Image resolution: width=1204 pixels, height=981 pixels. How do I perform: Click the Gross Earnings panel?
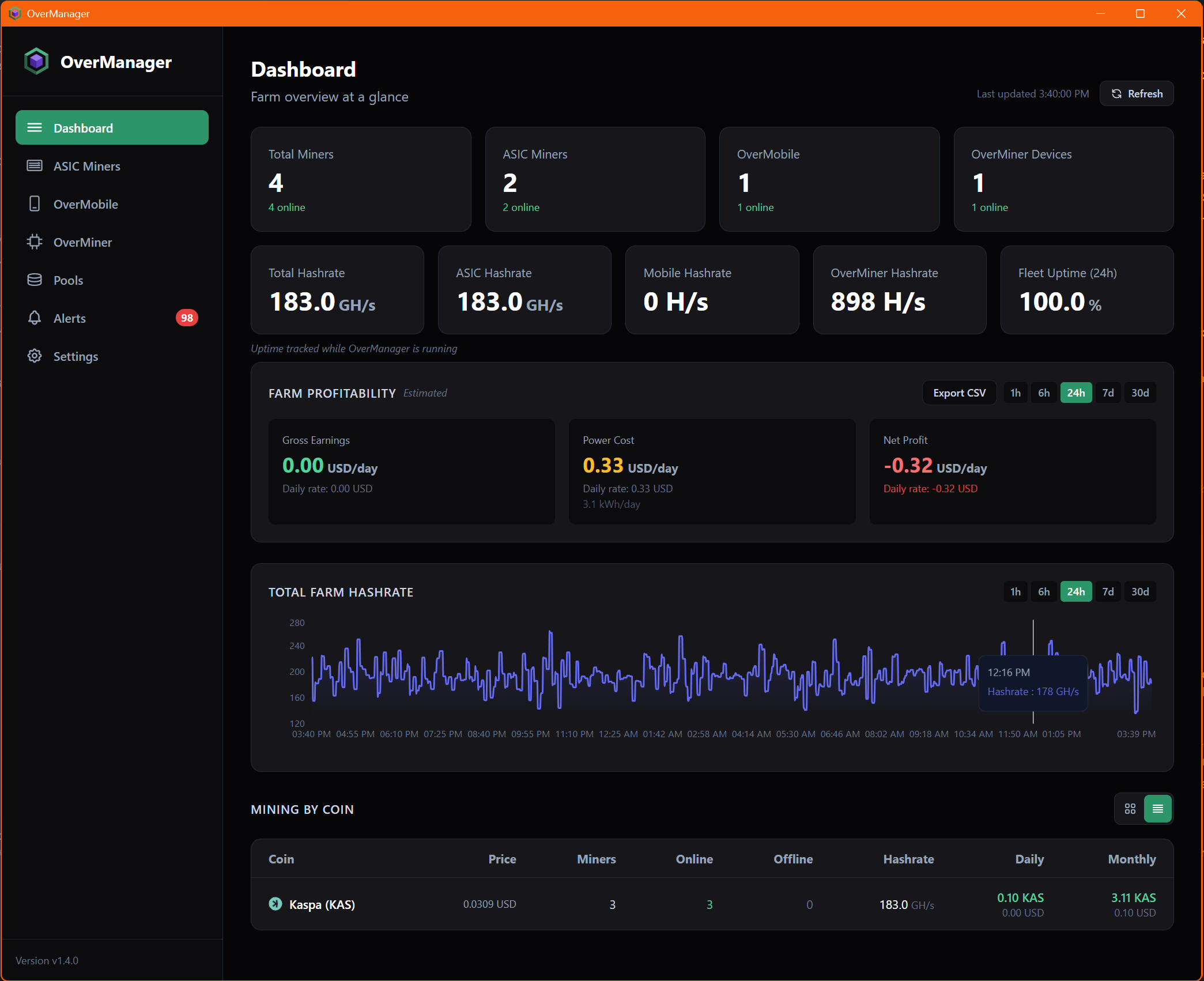(x=412, y=471)
